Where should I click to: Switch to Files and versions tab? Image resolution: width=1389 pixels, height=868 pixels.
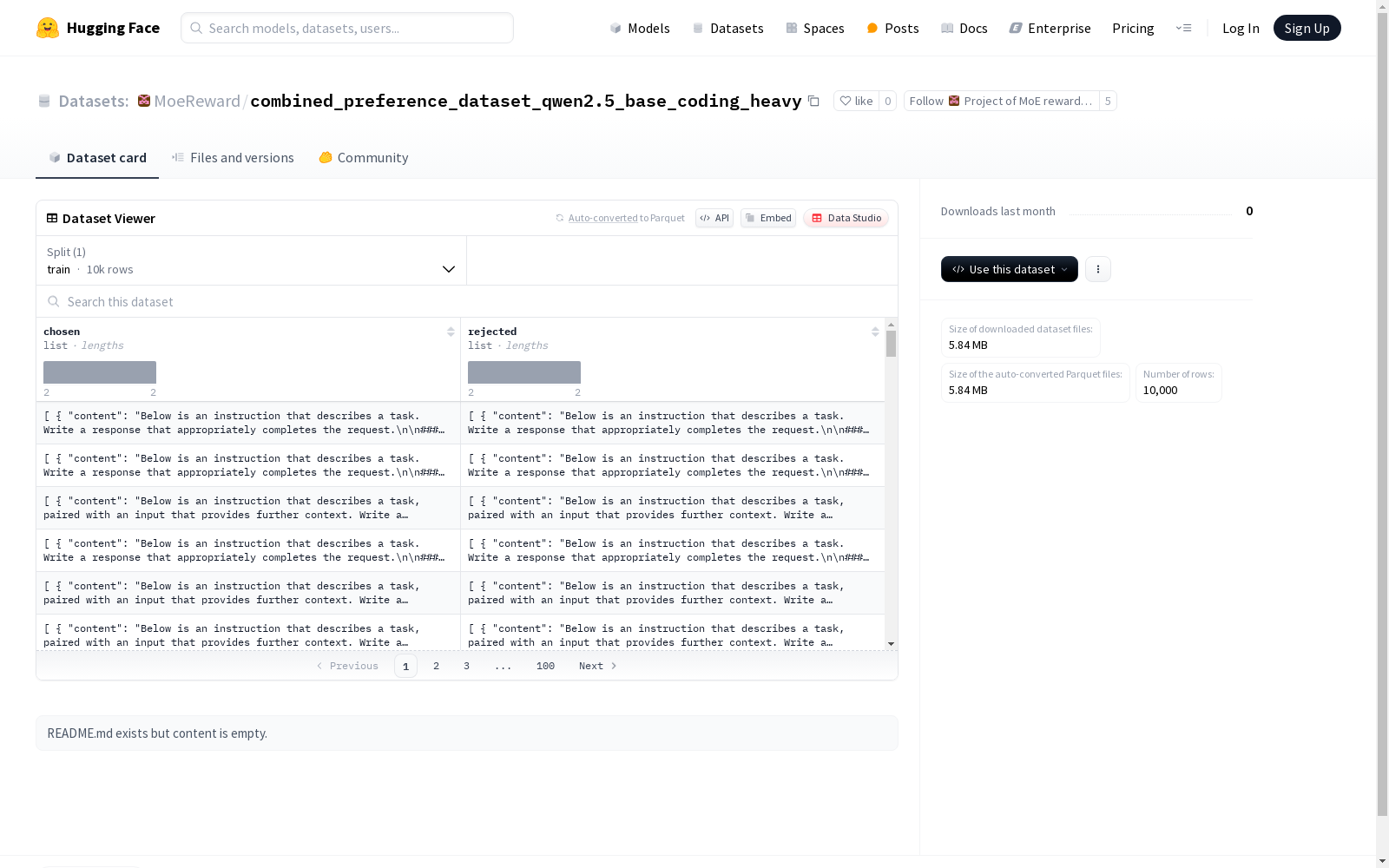233,157
